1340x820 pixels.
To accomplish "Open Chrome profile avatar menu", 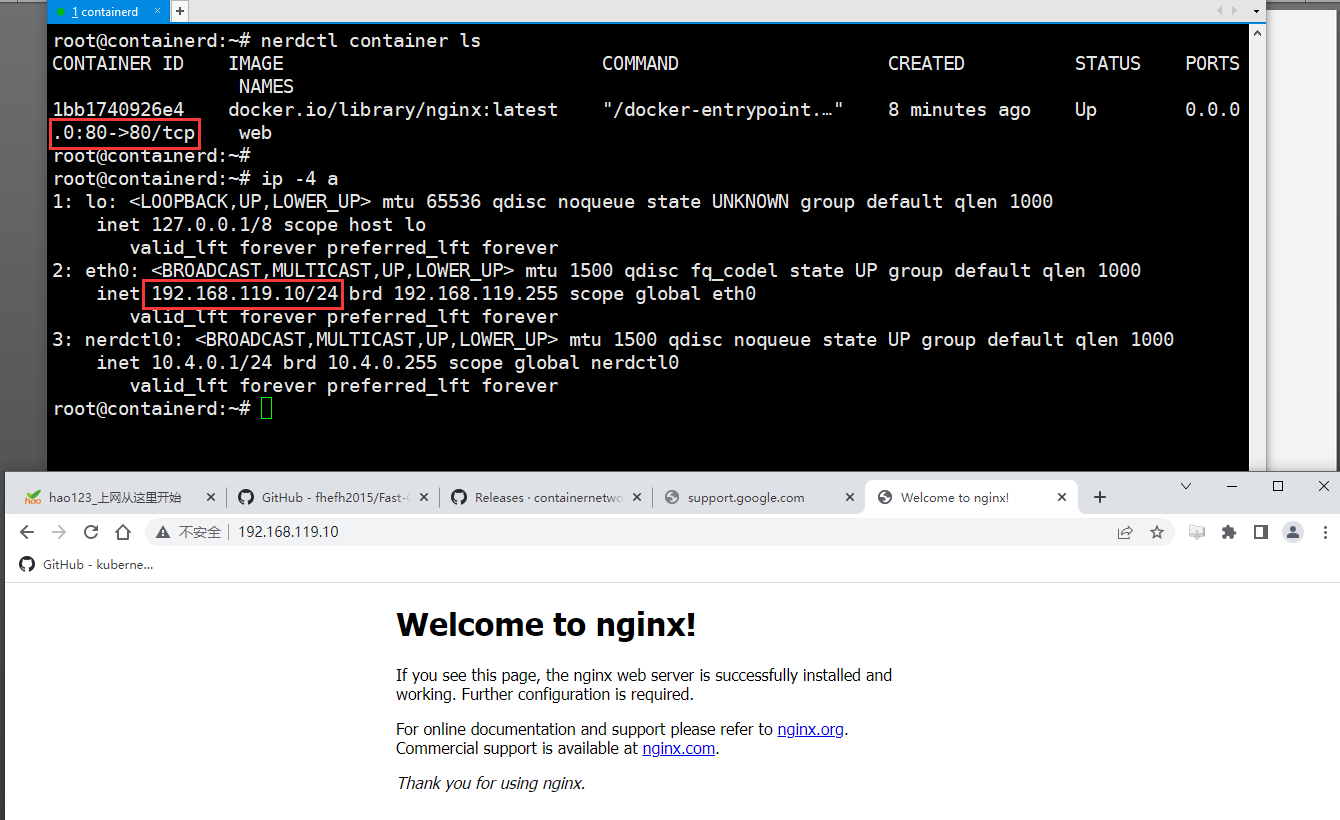I will tap(1293, 532).
